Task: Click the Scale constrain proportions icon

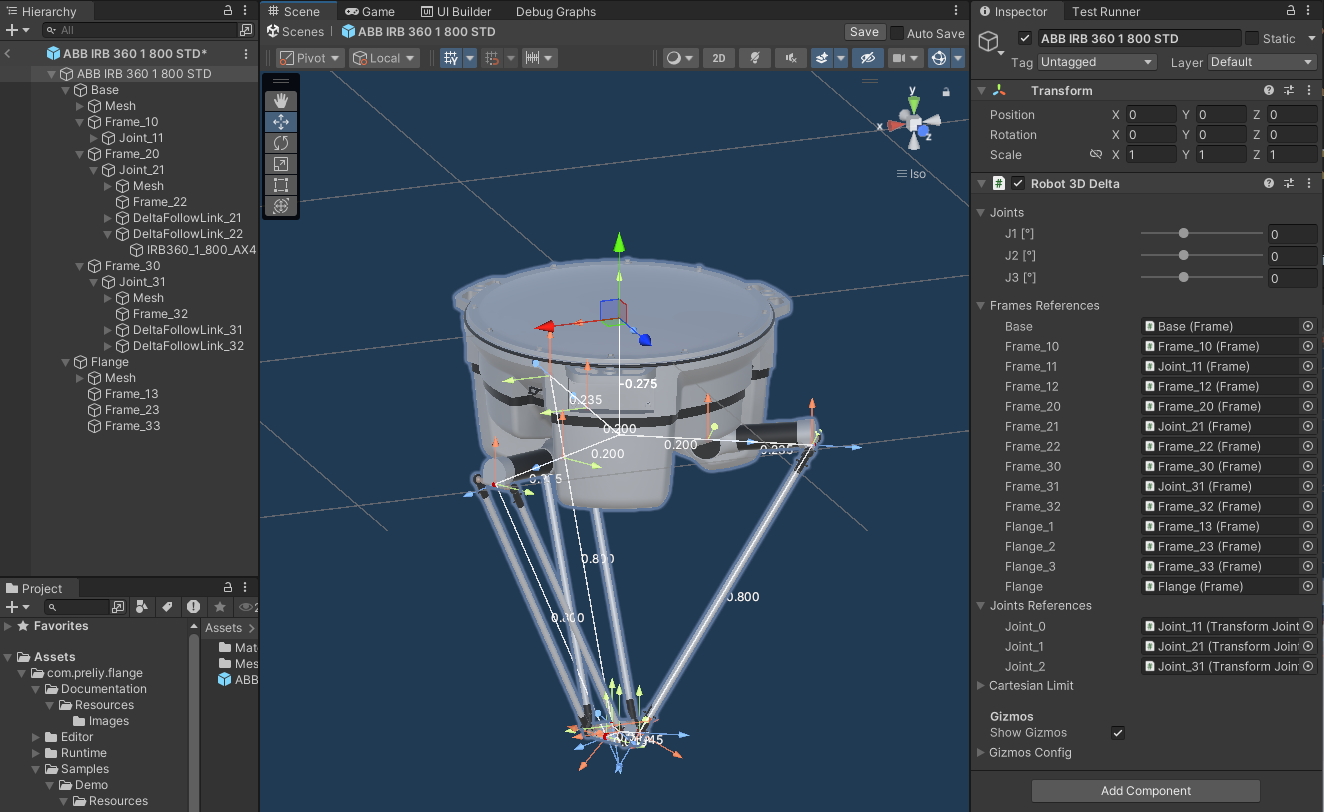Action: click(x=1096, y=155)
